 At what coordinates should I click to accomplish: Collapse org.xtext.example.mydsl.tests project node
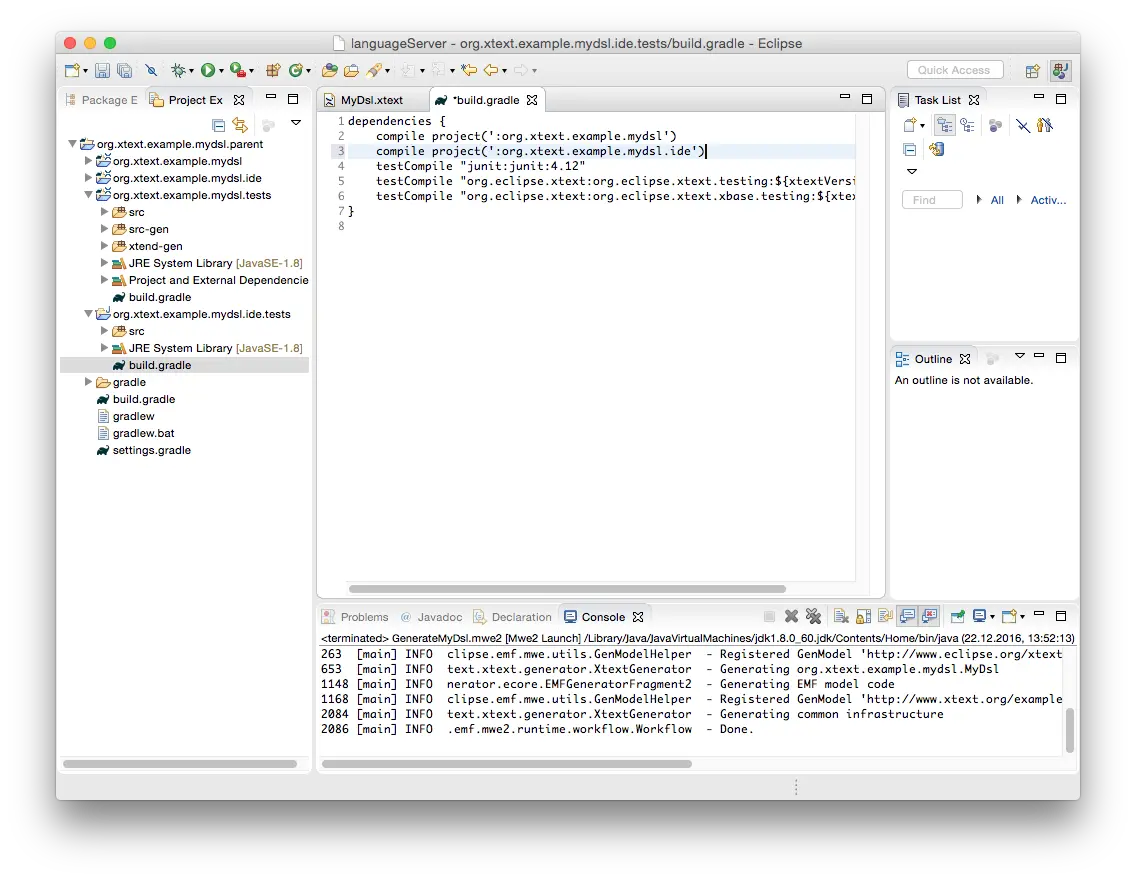click(88, 195)
